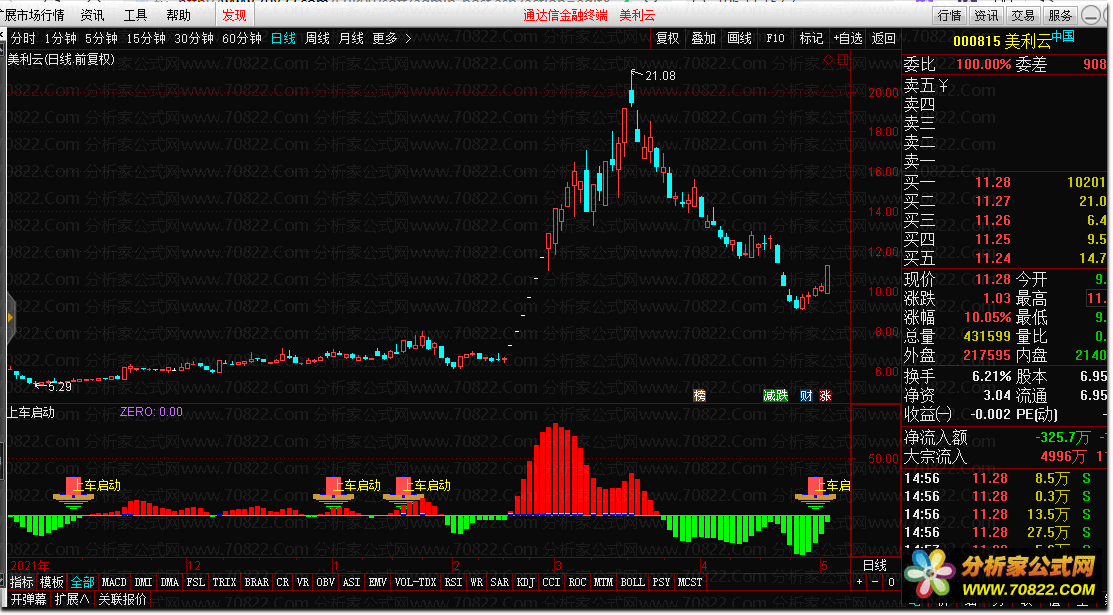Viewport: 1113px width, 615px height.
Task: Click the 上车启动 indicator title
Action: (31, 412)
